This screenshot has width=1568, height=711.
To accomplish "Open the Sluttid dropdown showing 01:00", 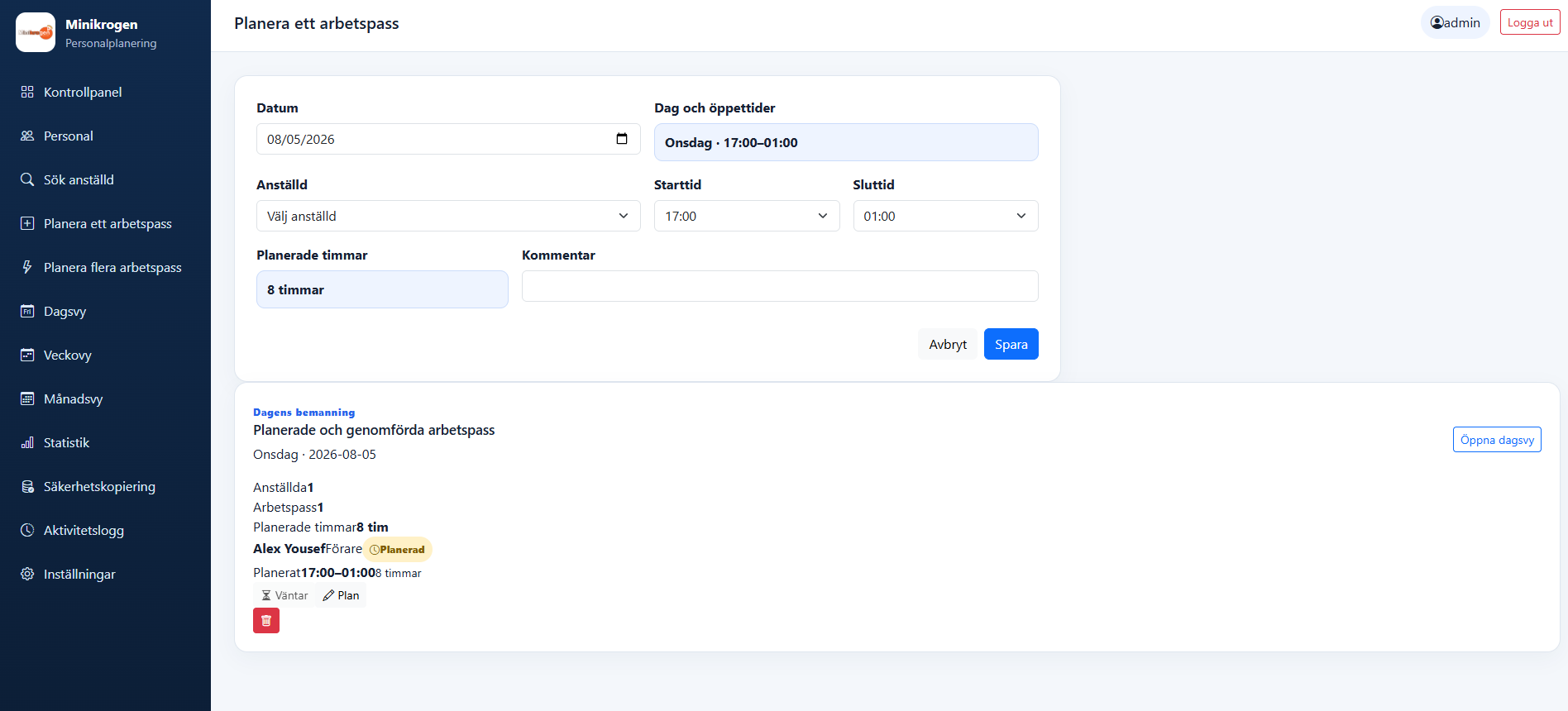I will [945, 216].
